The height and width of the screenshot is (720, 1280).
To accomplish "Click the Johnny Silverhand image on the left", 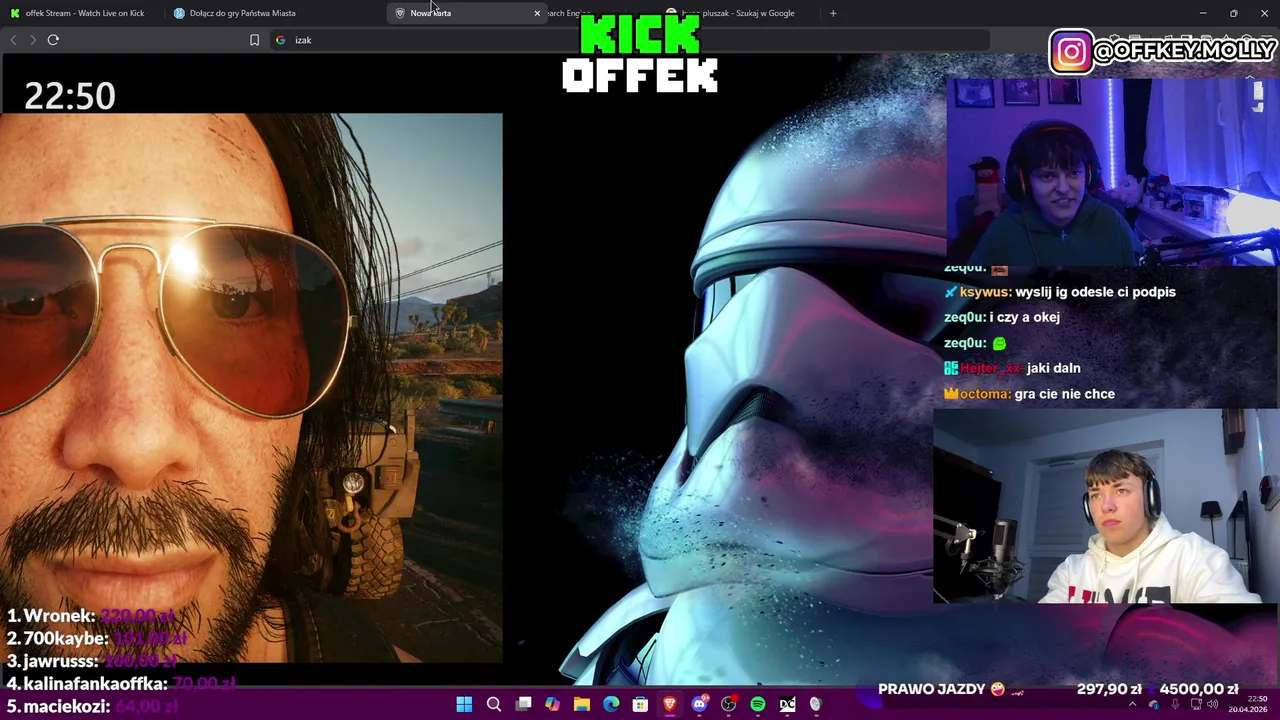I will coord(251,388).
